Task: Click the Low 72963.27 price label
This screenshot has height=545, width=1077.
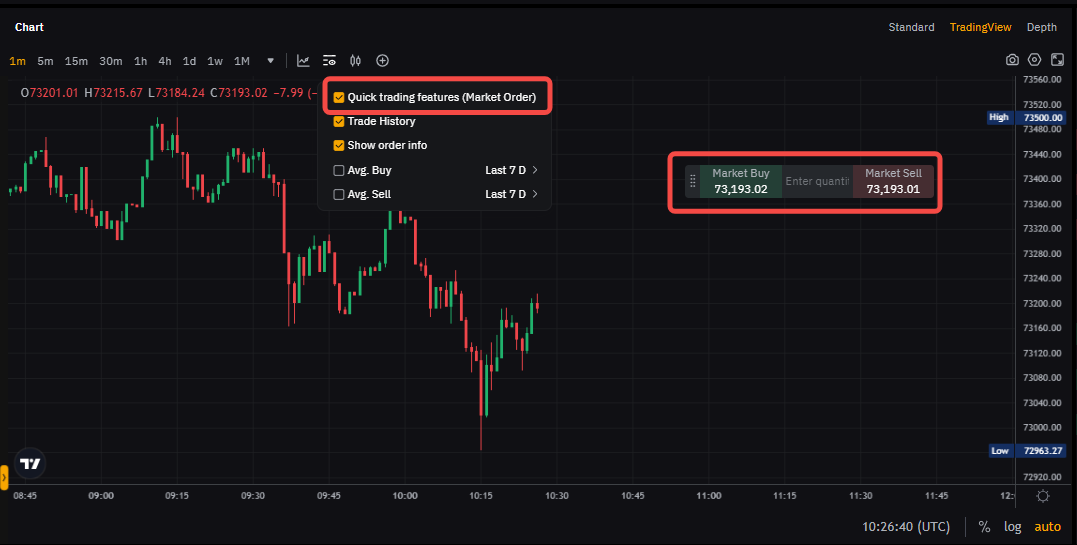Action: [x=1030, y=451]
